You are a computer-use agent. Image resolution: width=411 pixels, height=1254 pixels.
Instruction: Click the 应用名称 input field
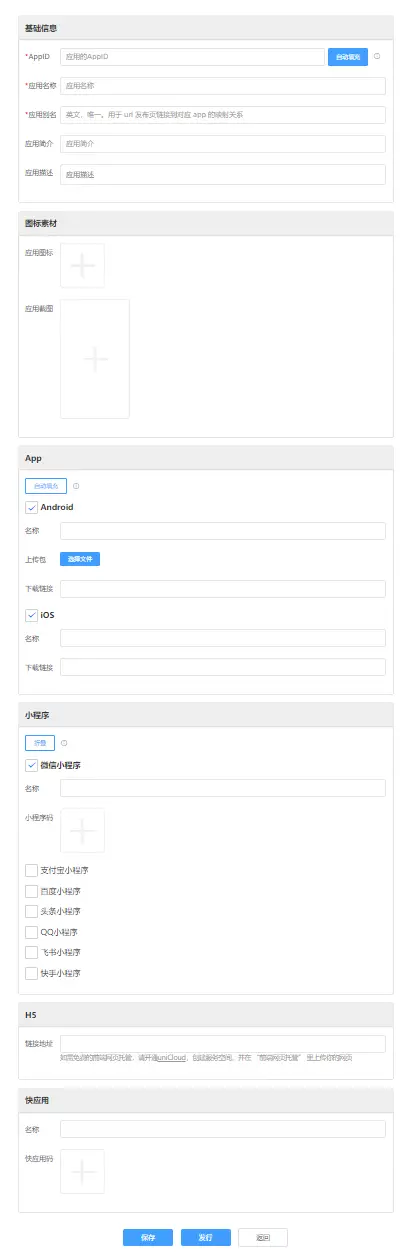[x=223, y=86]
